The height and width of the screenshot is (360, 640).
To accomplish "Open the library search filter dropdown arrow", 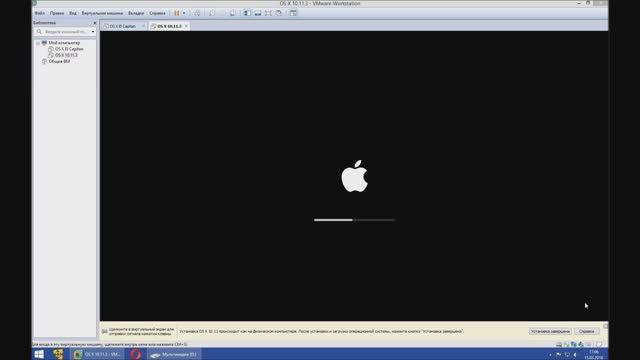I will pos(93,31).
